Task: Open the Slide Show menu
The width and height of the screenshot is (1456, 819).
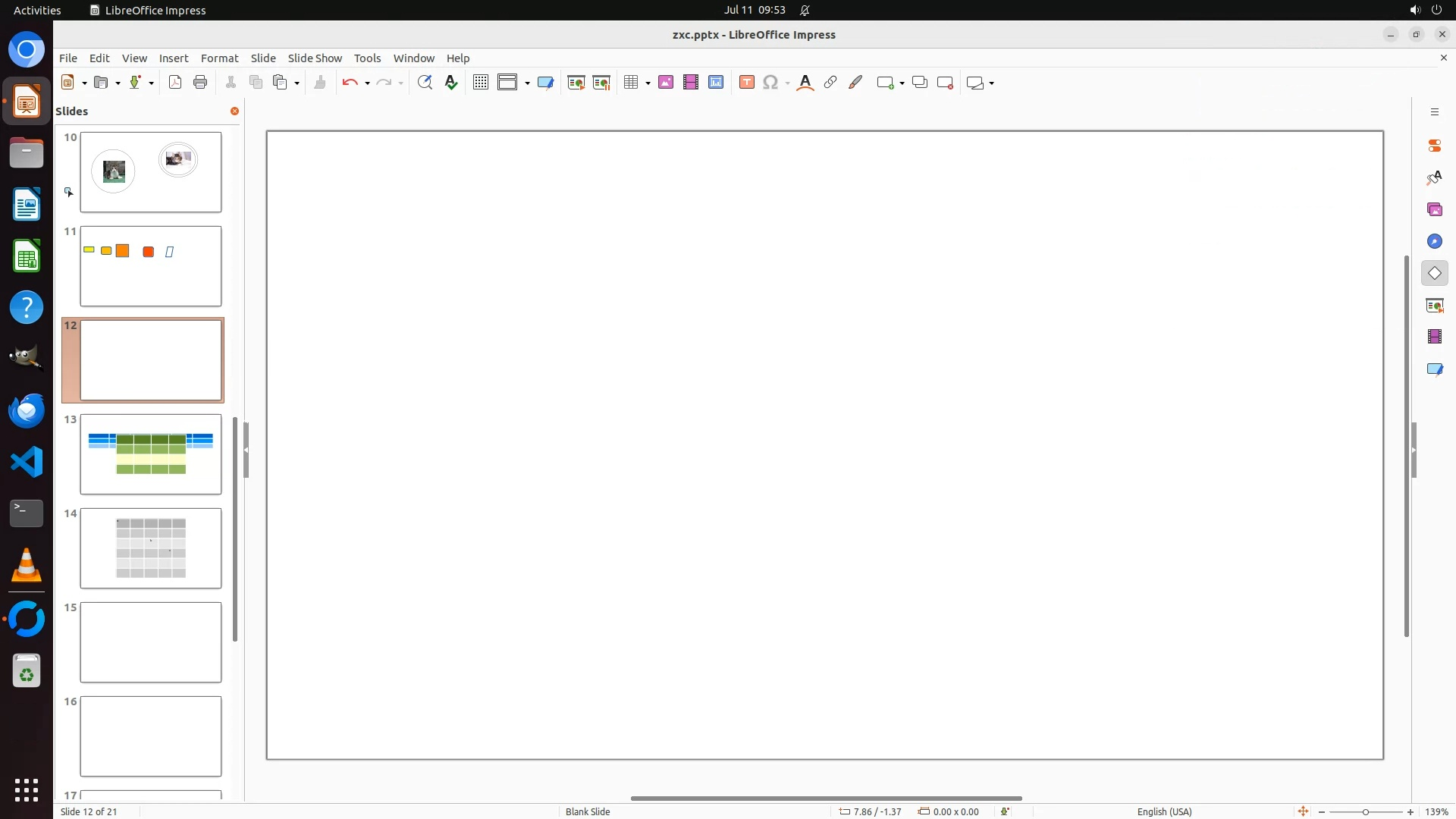Action: (315, 58)
